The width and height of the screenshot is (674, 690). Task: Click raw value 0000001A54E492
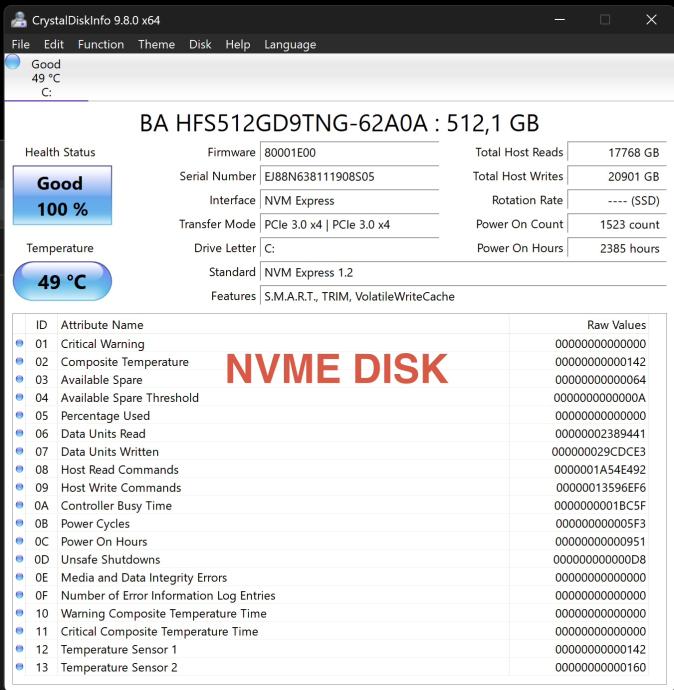pos(600,470)
